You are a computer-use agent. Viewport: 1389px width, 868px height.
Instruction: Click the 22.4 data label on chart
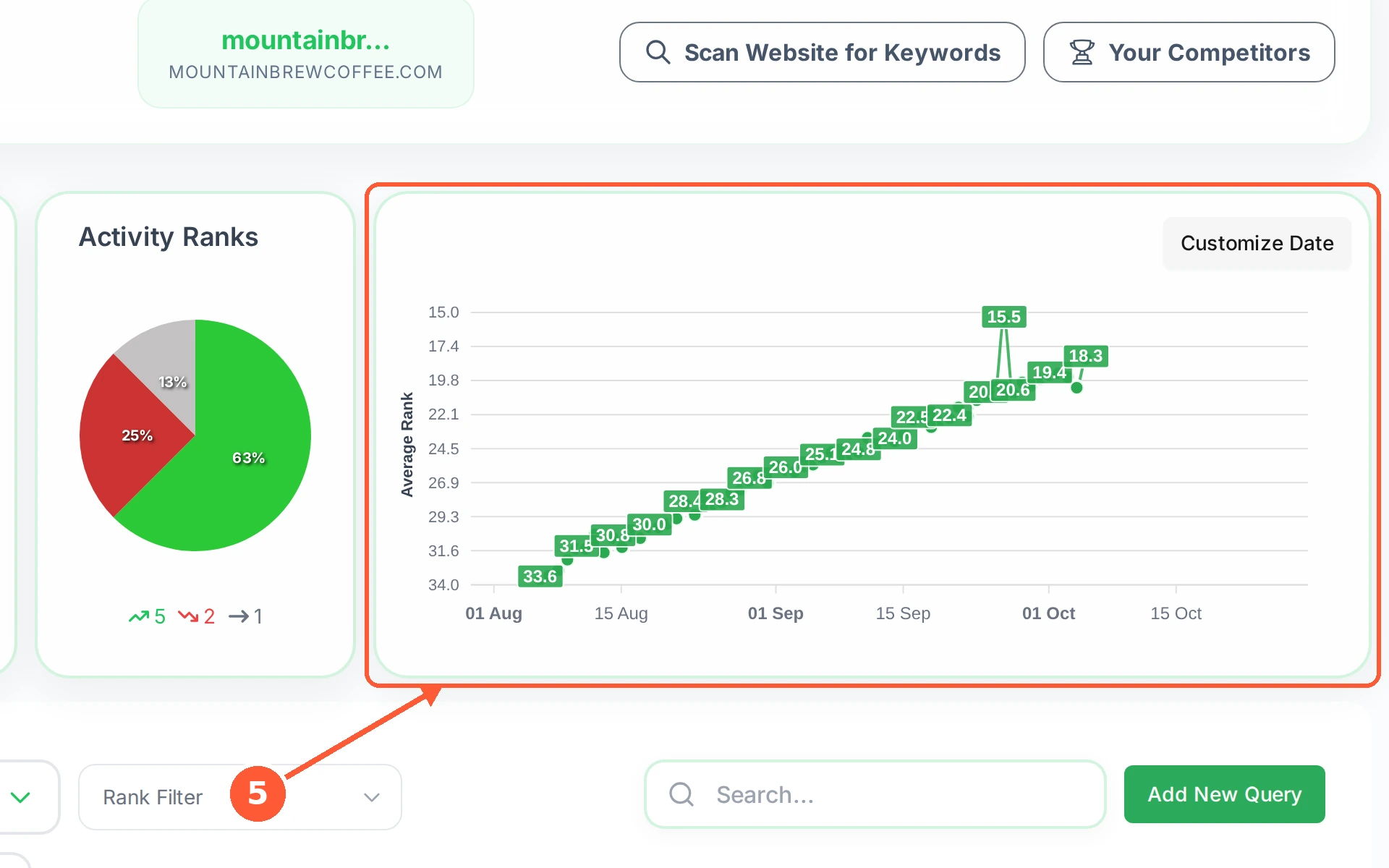[949, 415]
